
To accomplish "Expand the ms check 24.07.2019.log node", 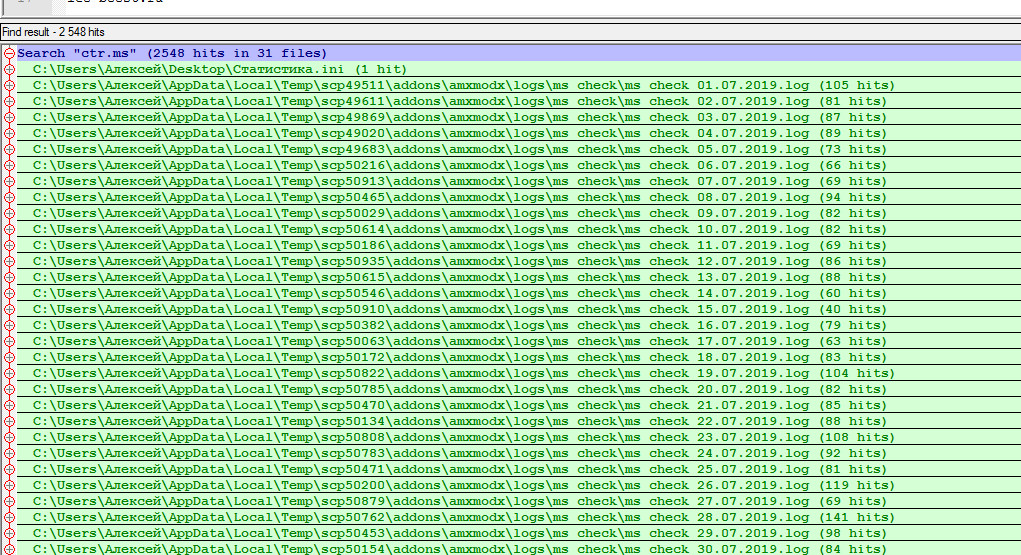I will tap(9, 453).
